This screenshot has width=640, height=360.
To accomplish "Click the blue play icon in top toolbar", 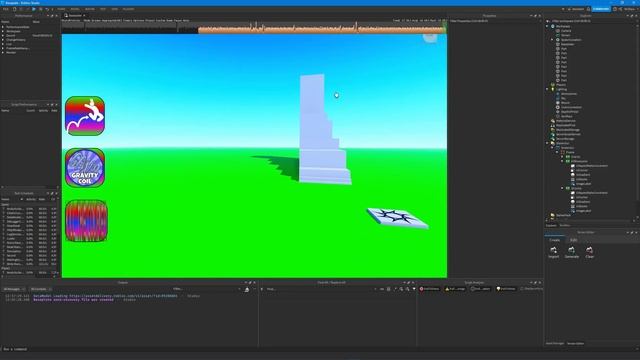I will click(33, 9).
